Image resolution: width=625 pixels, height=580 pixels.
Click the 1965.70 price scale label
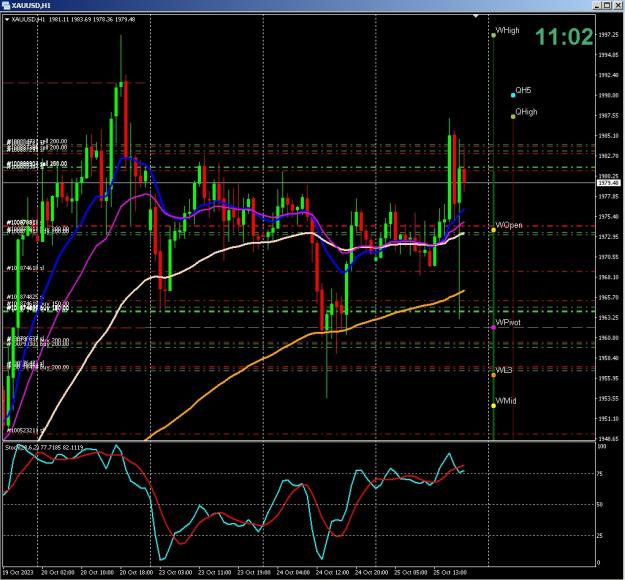(608, 297)
